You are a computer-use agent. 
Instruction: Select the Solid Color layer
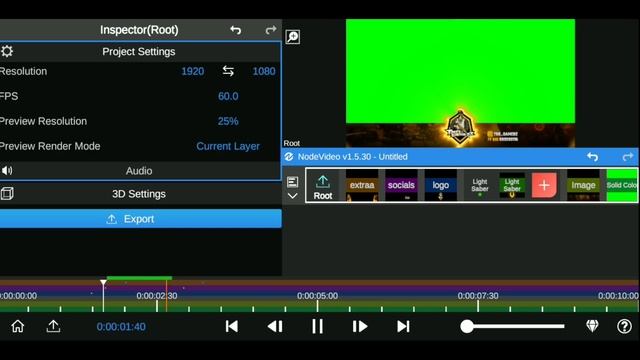pos(622,185)
